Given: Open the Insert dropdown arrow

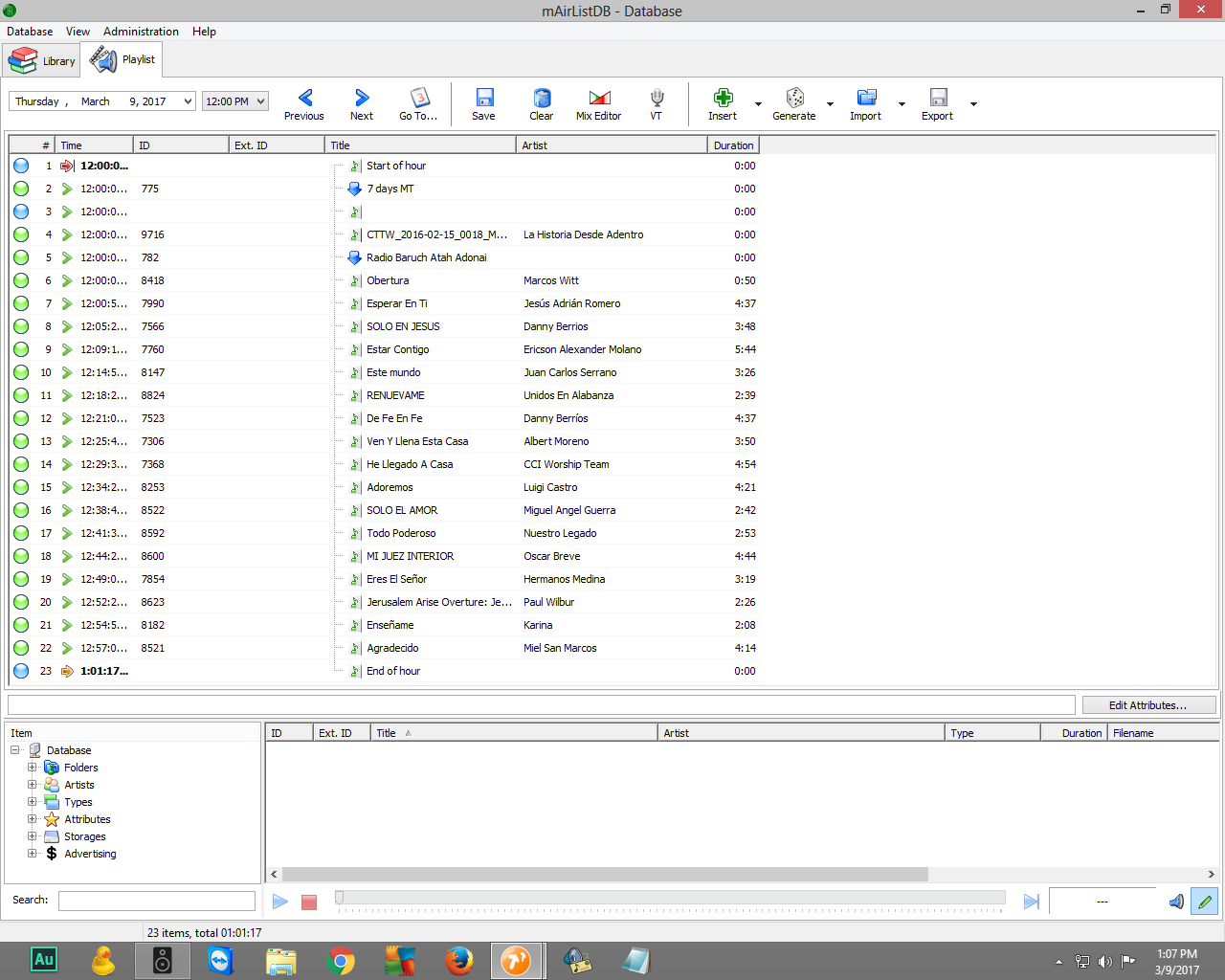Looking at the screenshot, I should point(758,104).
